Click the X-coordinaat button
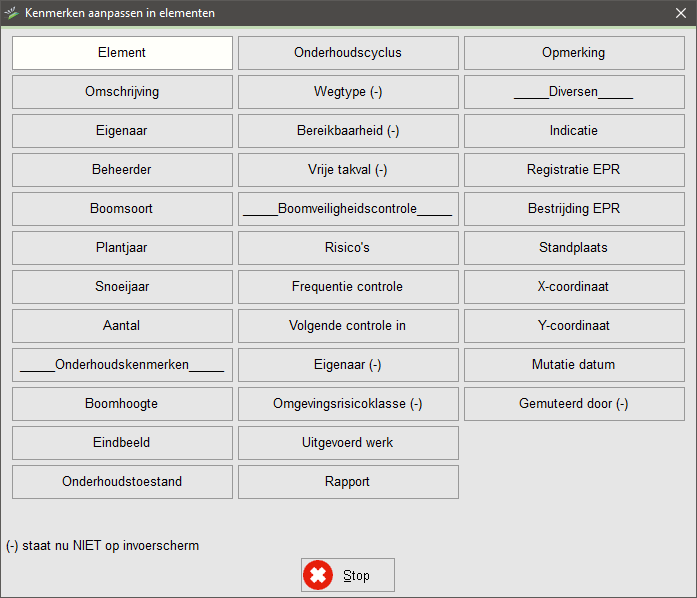Image resolution: width=697 pixels, height=598 pixels. pos(574,287)
